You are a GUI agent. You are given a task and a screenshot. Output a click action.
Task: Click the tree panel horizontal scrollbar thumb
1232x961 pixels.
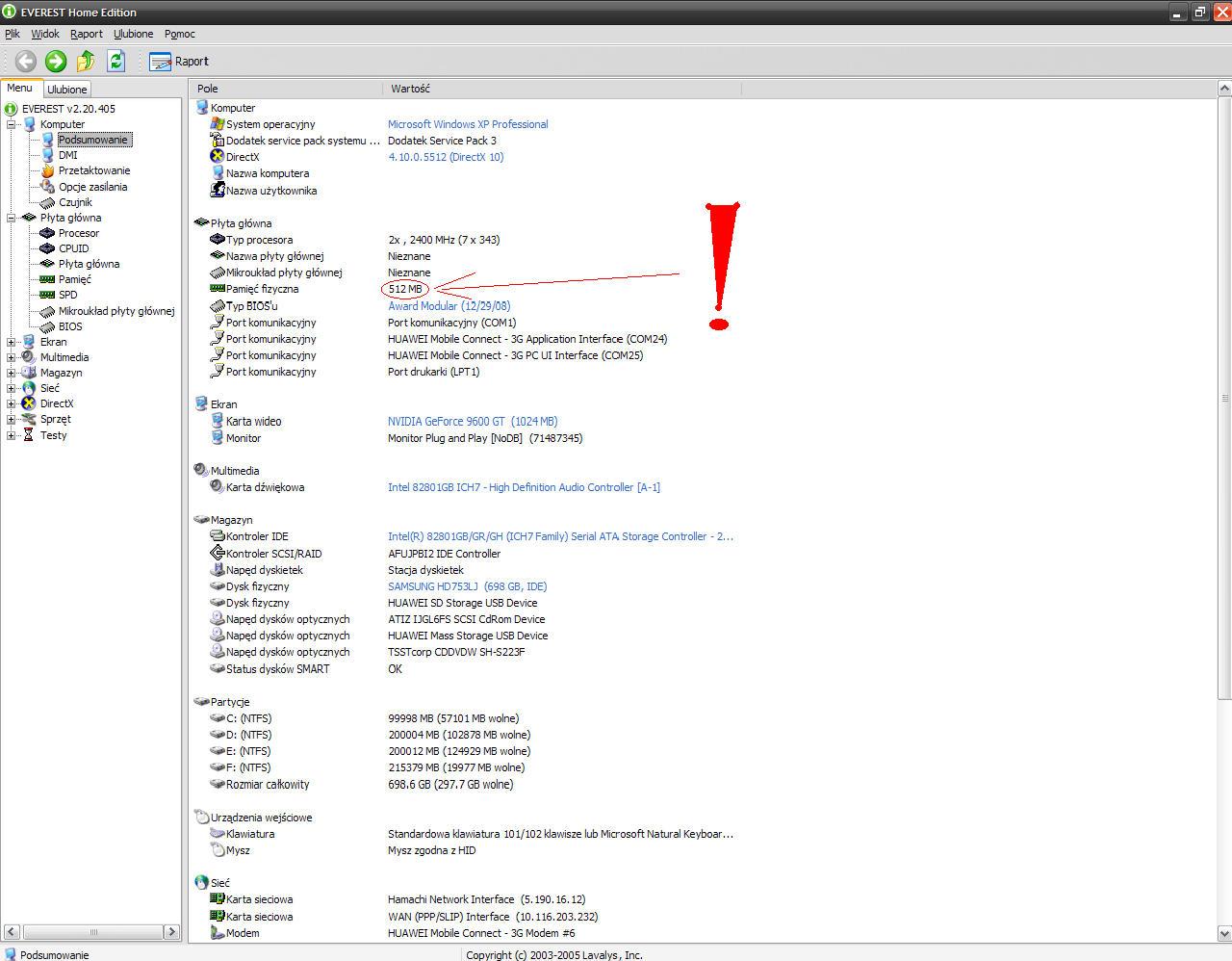click(93, 932)
